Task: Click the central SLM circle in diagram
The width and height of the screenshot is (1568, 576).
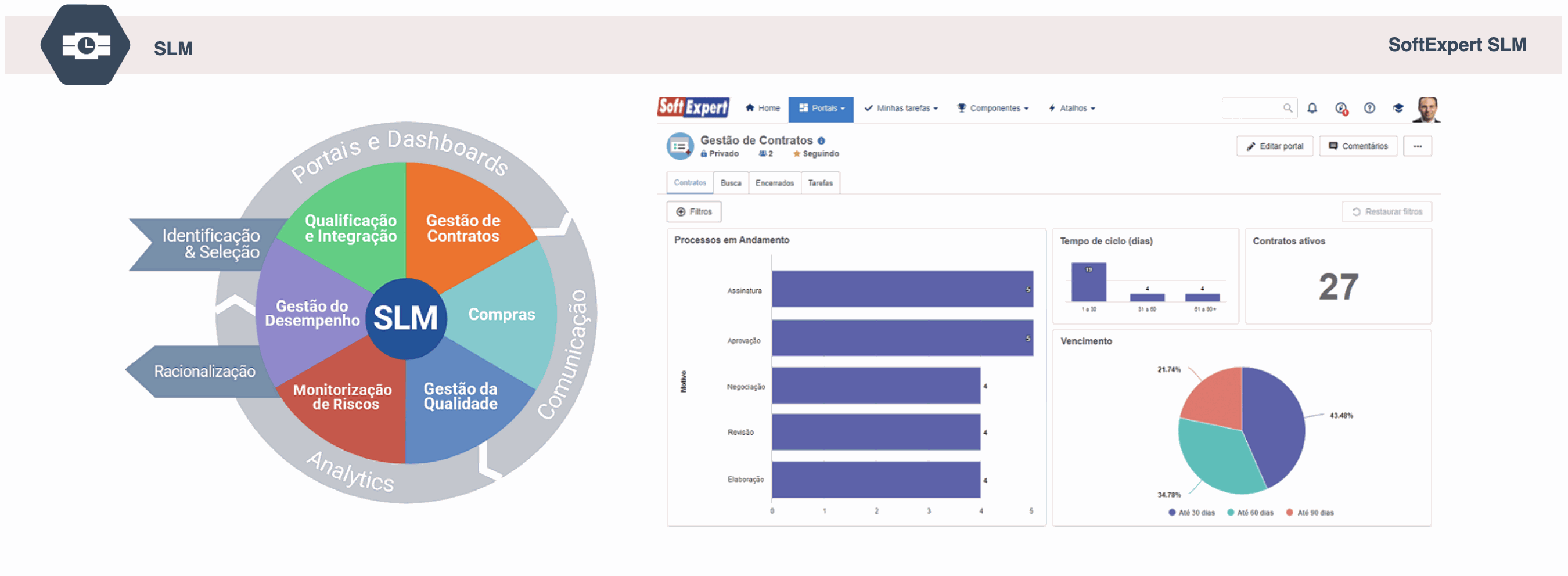Action: 406,318
